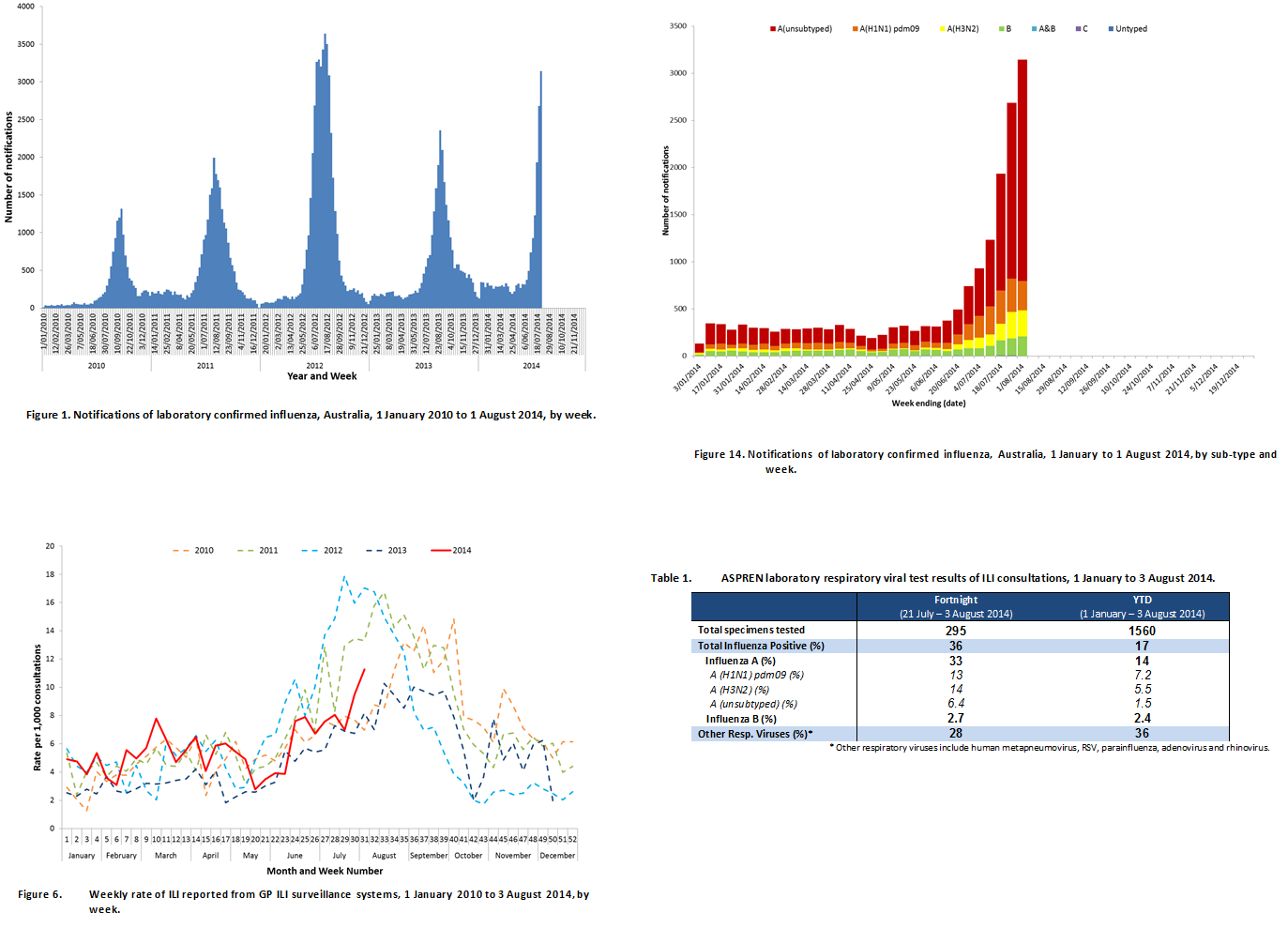Click the 2012 legend entry in Figure 6
This screenshot has height=944, width=1288.
click(x=322, y=551)
